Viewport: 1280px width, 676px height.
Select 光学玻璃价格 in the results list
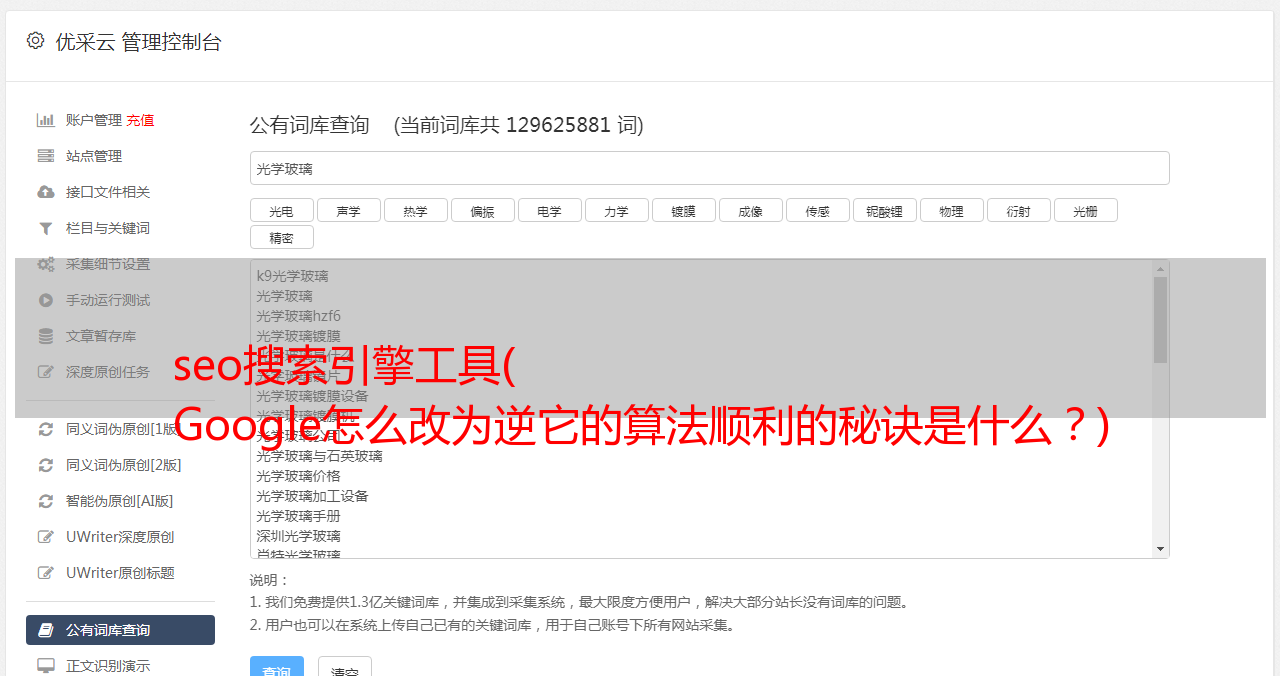[298, 476]
